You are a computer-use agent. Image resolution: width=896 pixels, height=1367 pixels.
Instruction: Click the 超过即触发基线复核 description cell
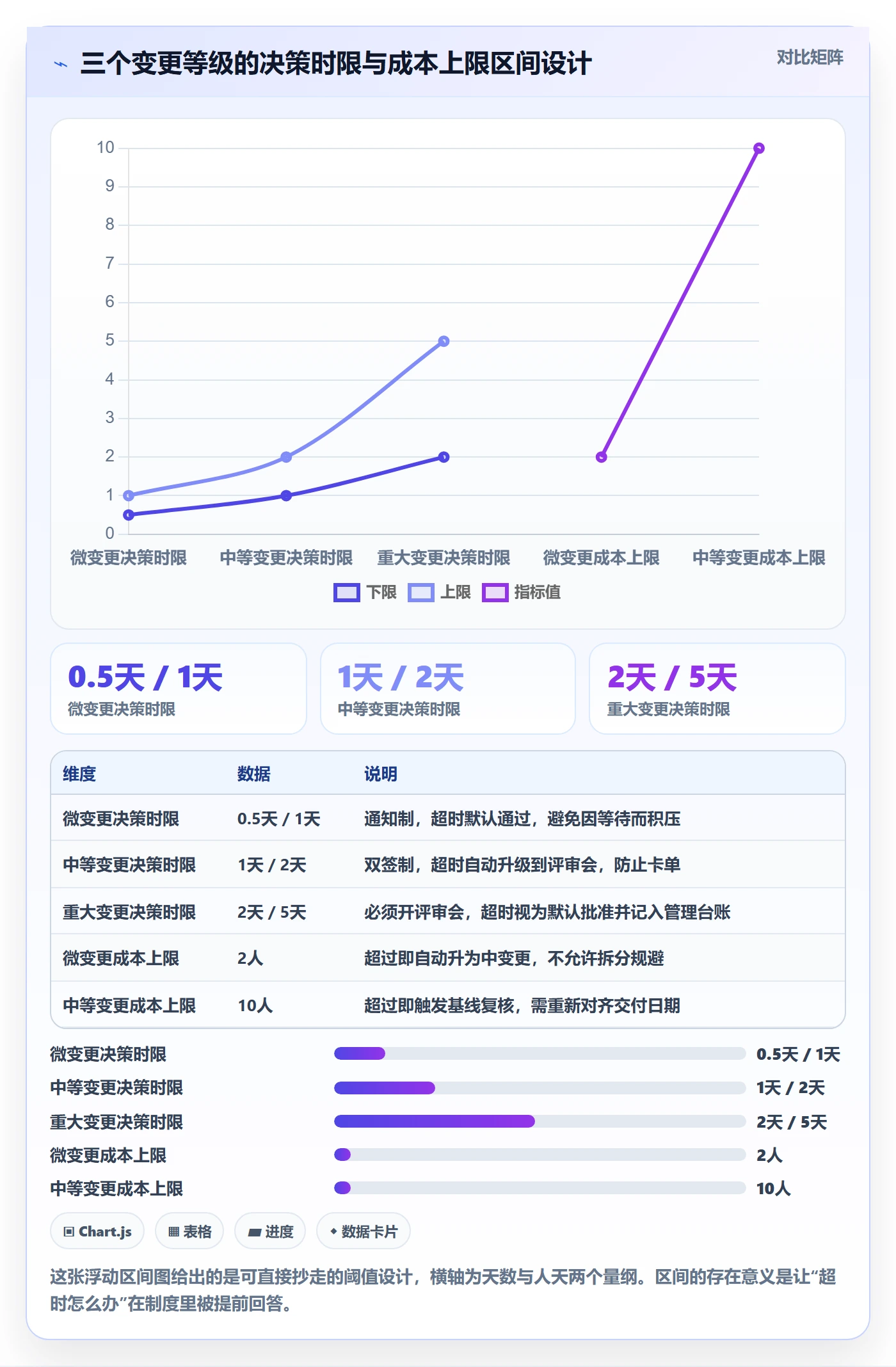point(522,1005)
